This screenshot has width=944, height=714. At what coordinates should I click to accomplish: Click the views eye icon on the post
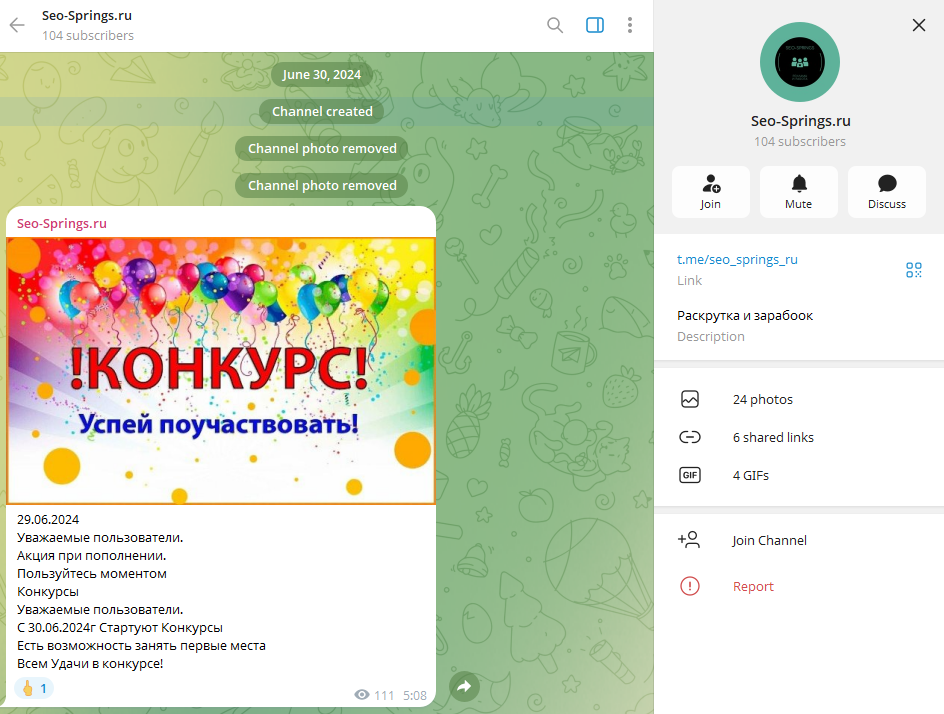[x=362, y=695]
